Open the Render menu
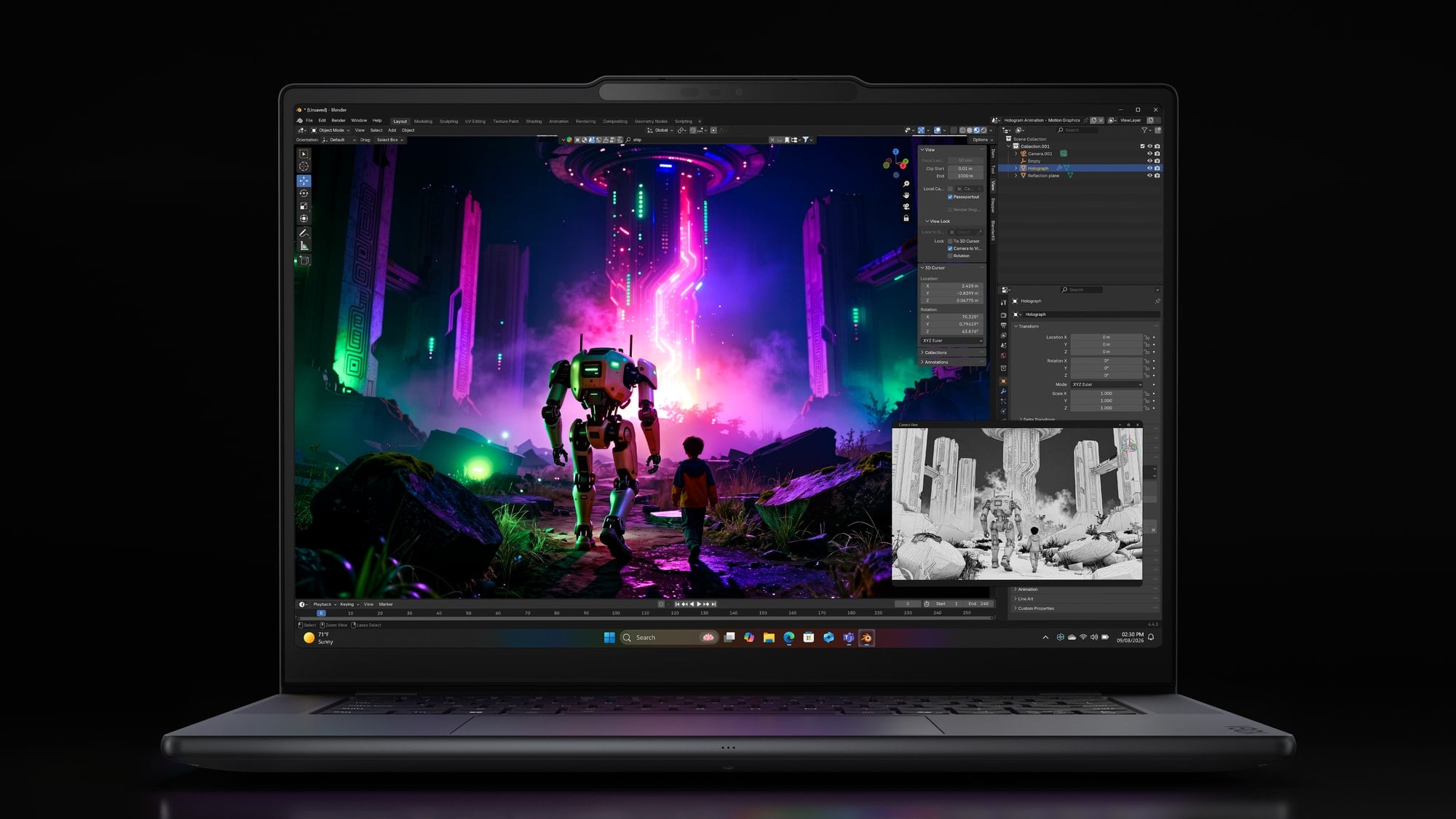The width and height of the screenshot is (1456, 819). (339, 120)
